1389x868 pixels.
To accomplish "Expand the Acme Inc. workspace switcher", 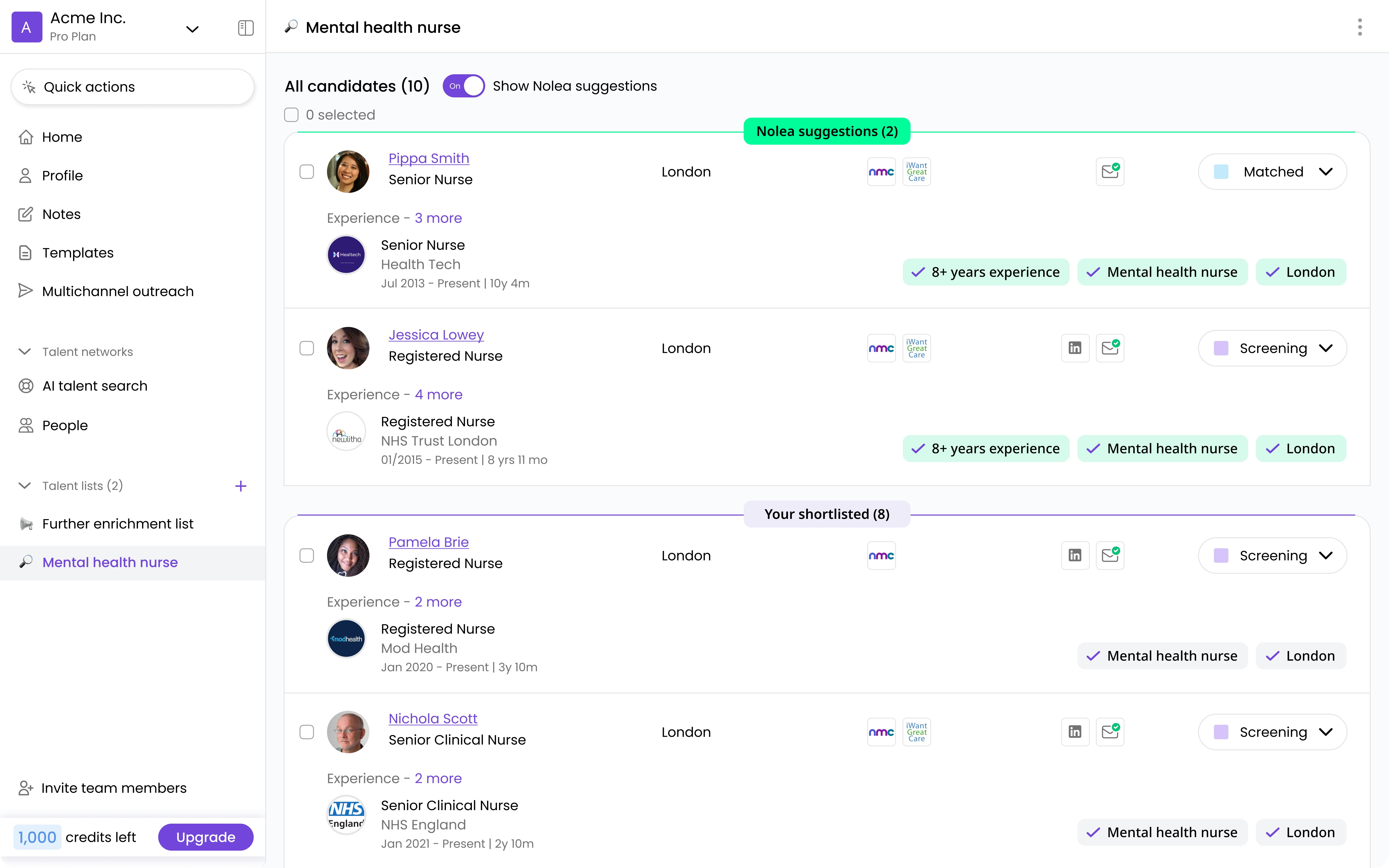I will [x=192, y=29].
